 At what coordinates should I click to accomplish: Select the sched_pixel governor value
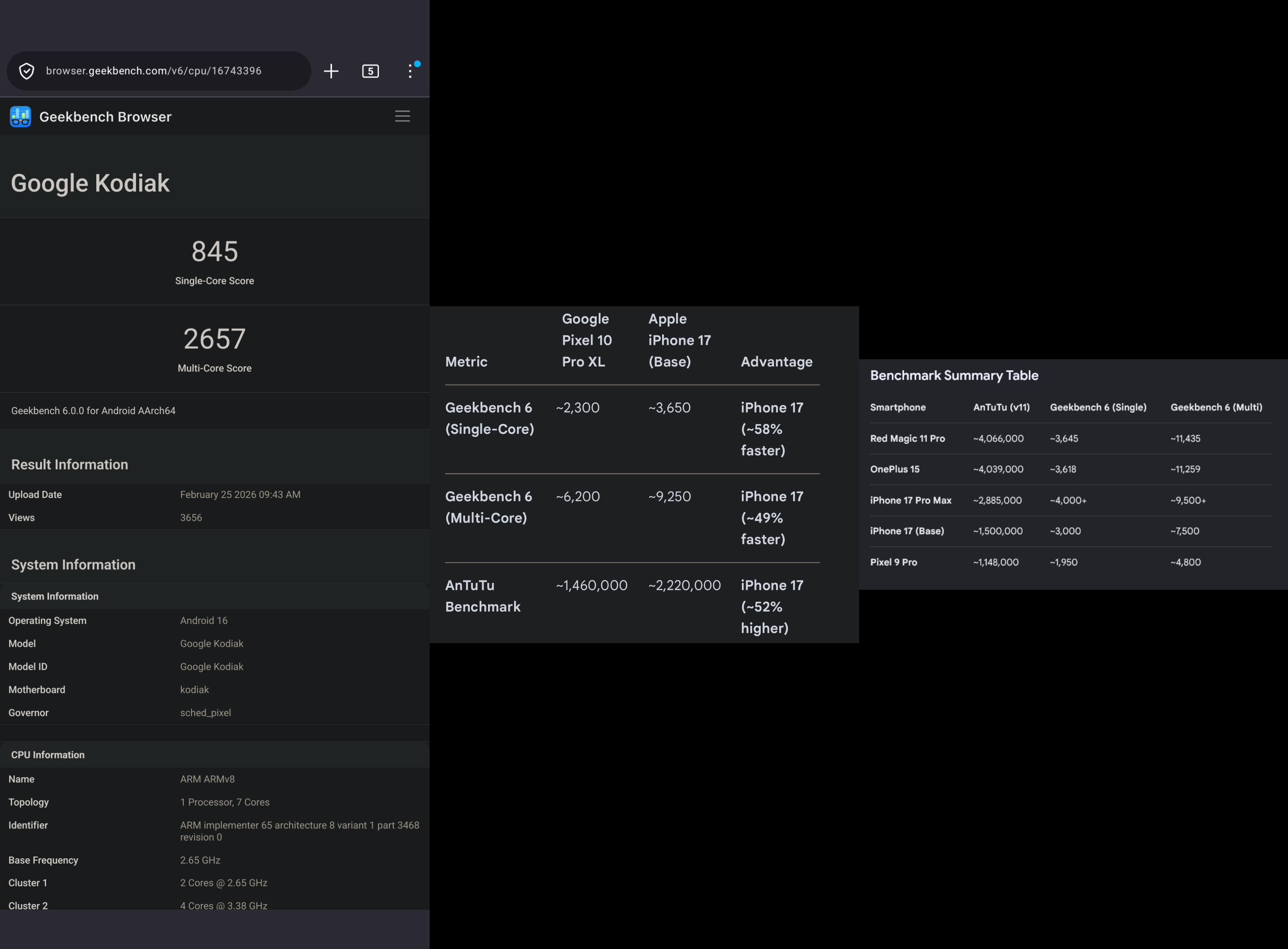[206, 712]
